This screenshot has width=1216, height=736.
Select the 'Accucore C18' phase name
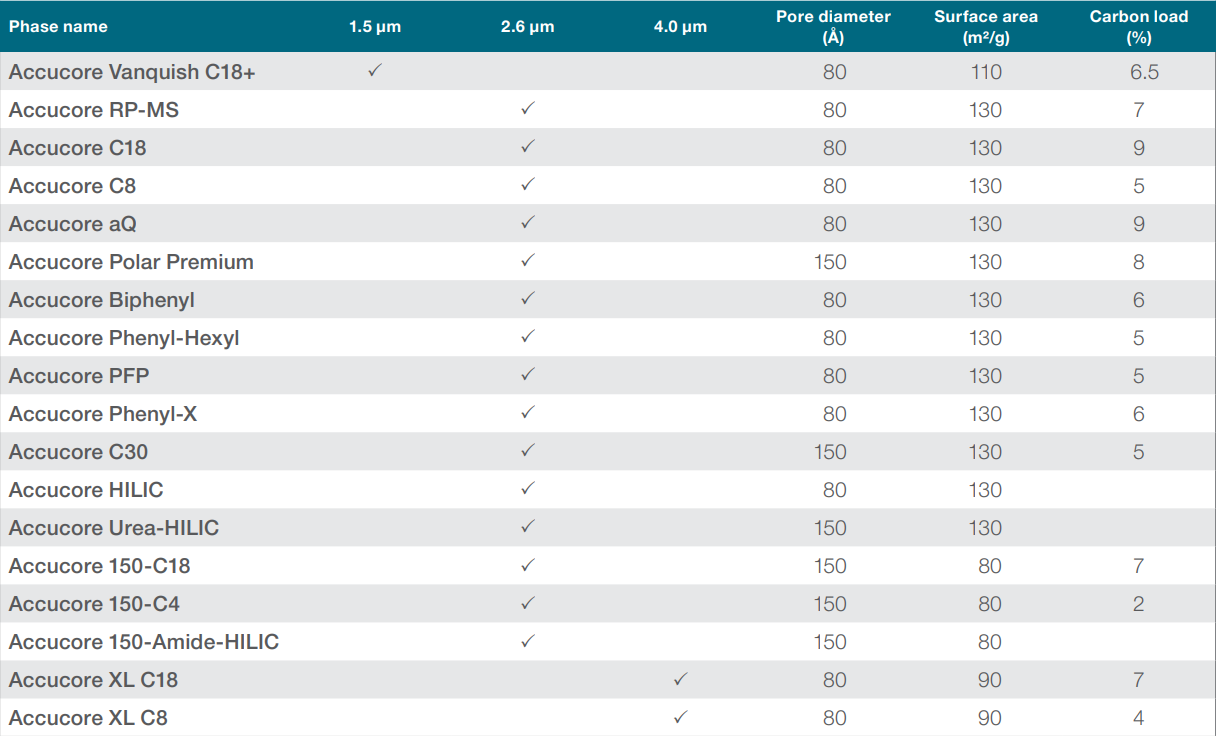[x=78, y=148]
